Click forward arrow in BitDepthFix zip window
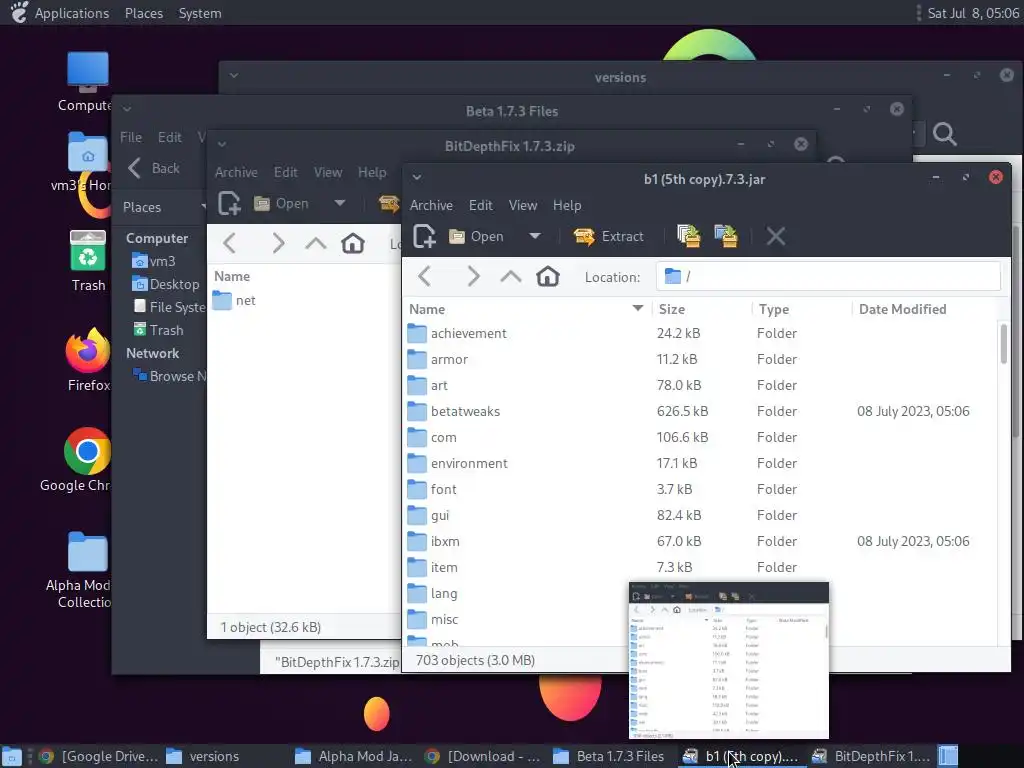Viewport: 1024px width, 768px height. pyautogui.click(x=278, y=244)
